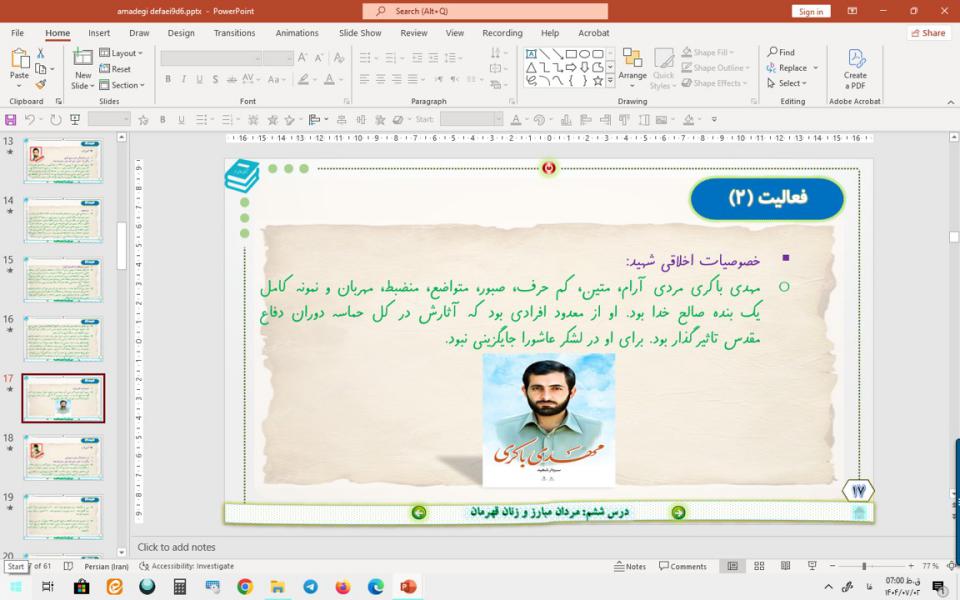This screenshot has width=960, height=600.
Task: Click the Find magnifier in Editing group
Action: tap(781, 52)
